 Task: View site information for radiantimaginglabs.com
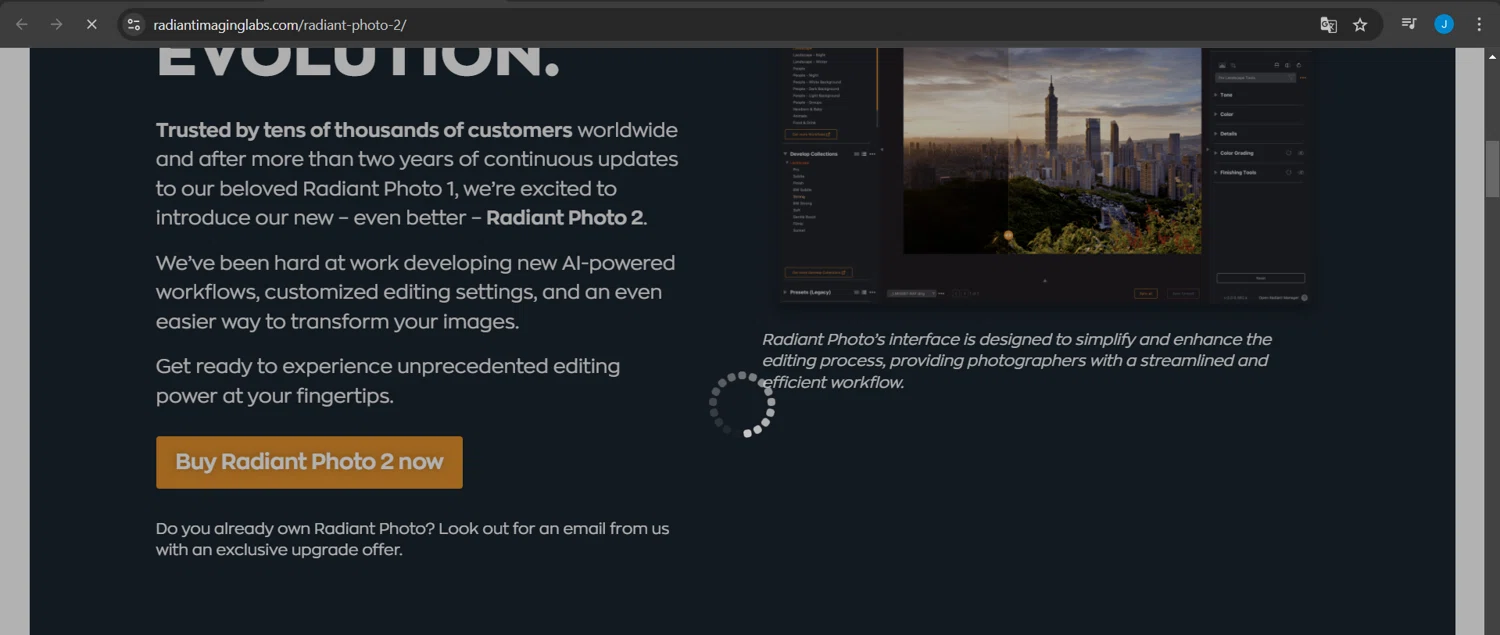(x=134, y=24)
